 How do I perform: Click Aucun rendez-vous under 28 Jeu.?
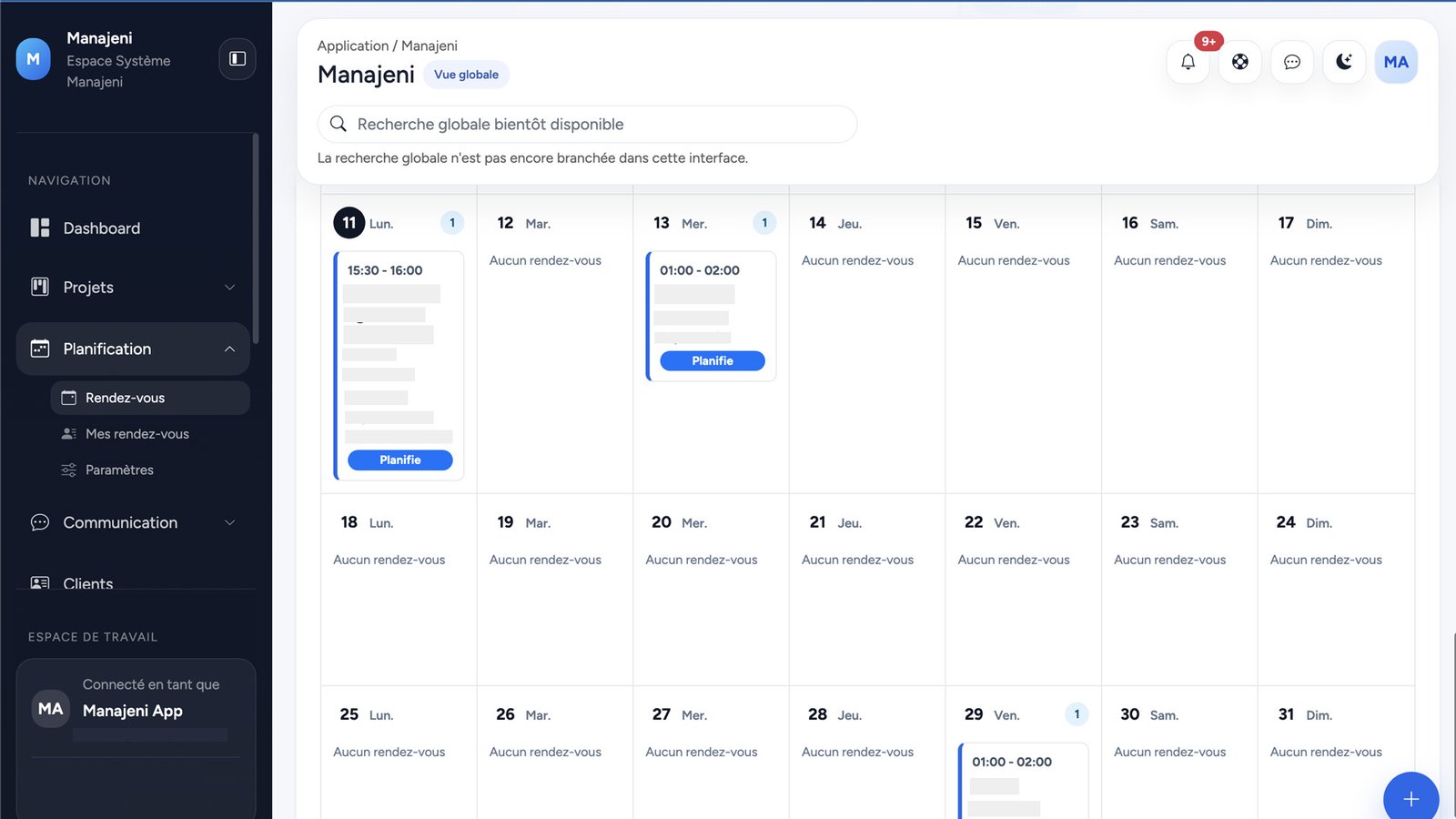[x=857, y=752]
